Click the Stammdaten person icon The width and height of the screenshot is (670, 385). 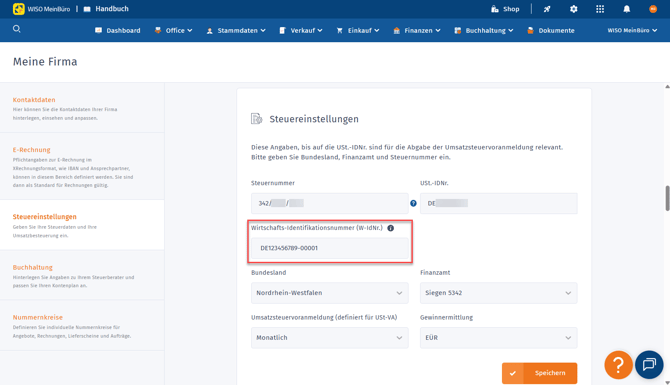(209, 31)
